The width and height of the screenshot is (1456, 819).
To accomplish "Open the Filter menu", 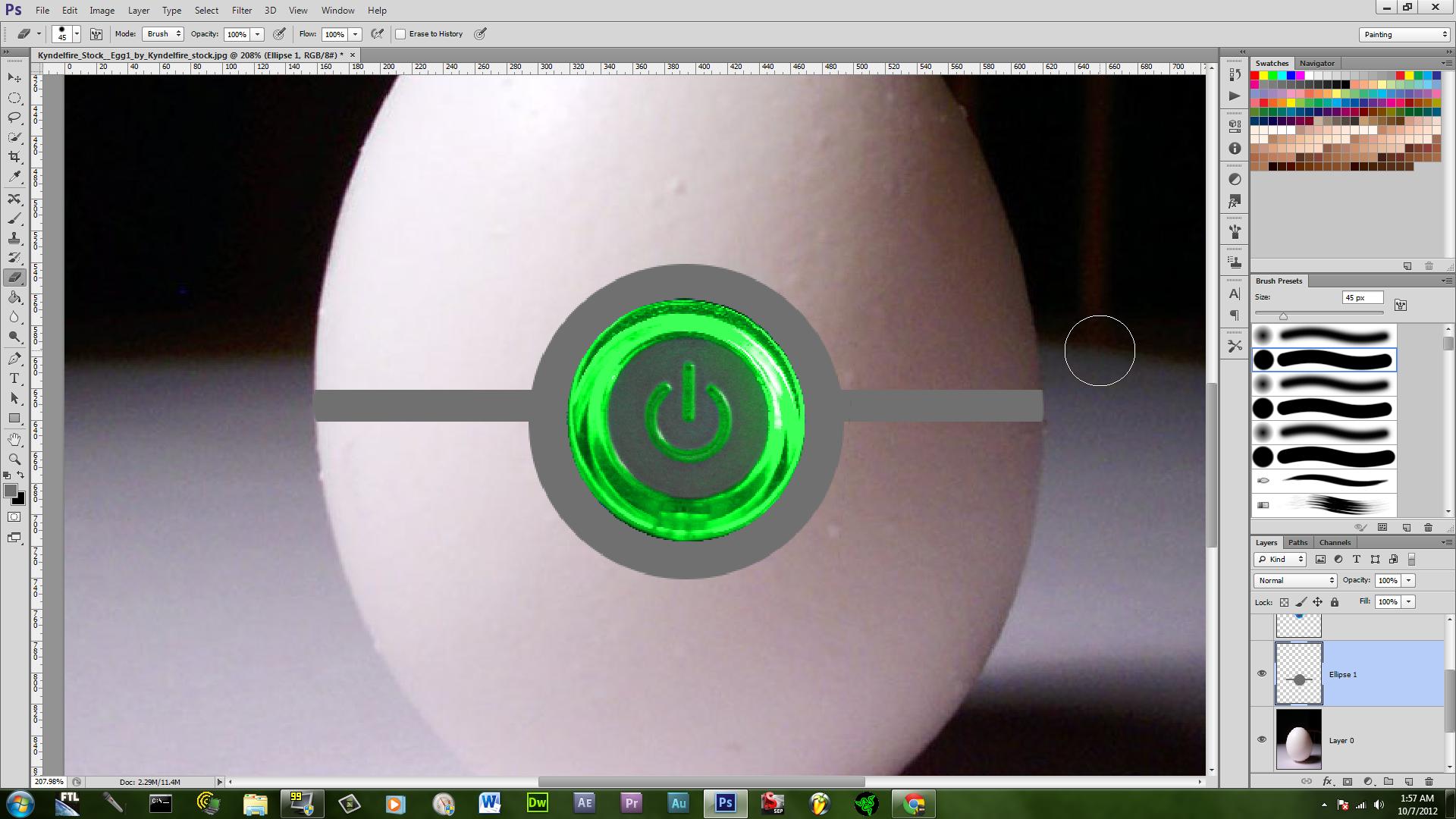I will click(242, 11).
